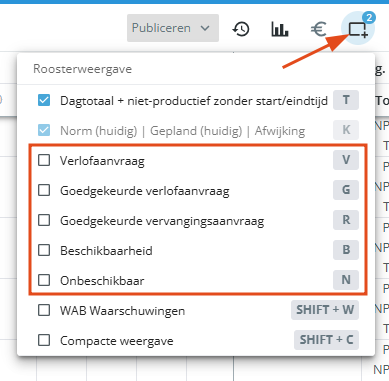
Task: Check the Goedgekeurde verlofaanvraag box
Action: click(x=44, y=190)
